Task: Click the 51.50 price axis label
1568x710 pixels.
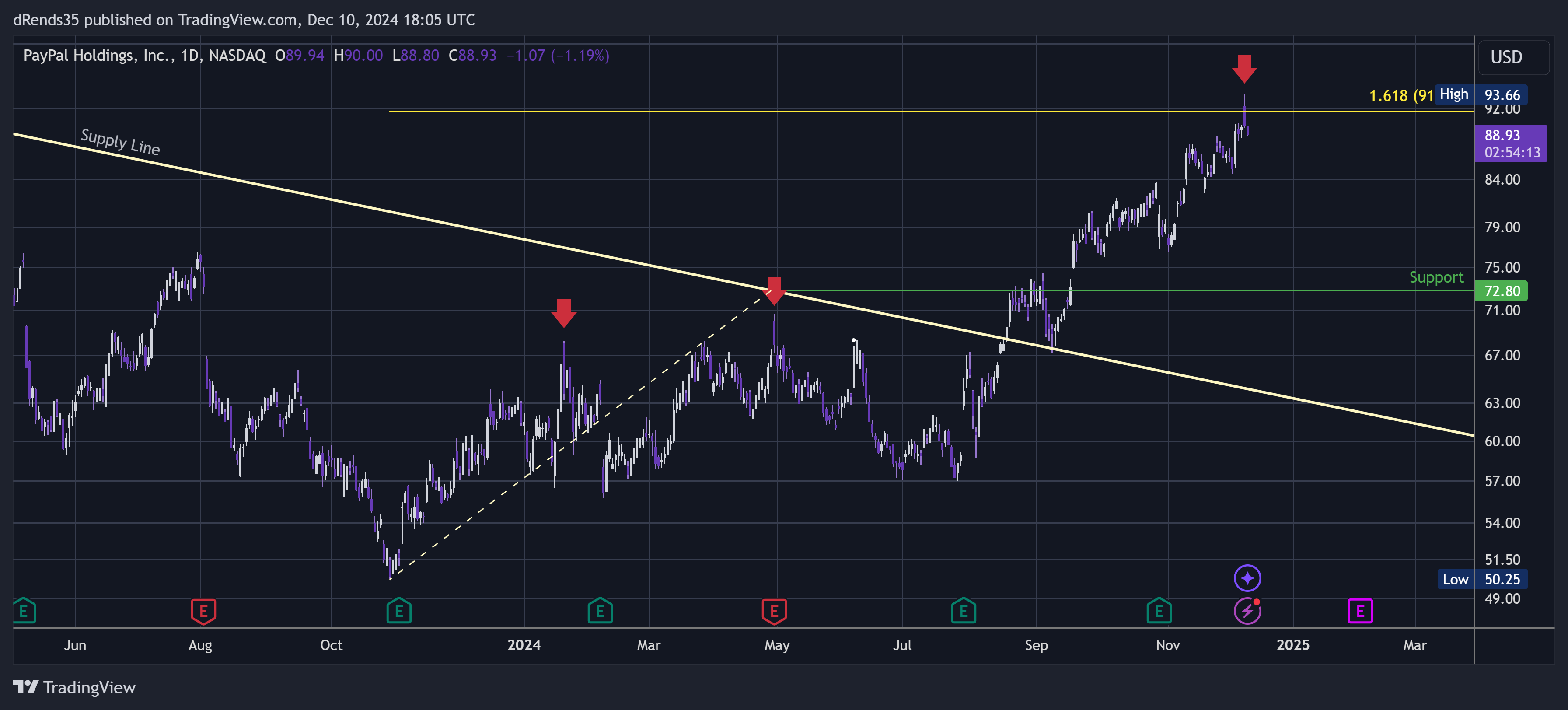Action: (x=1502, y=560)
